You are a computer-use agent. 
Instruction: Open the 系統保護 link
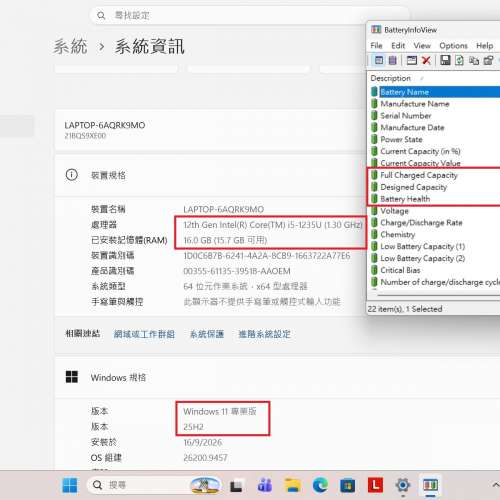[207, 334]
